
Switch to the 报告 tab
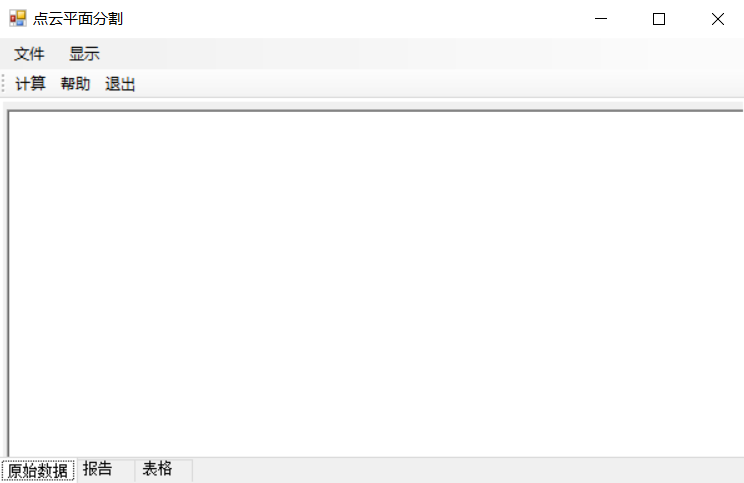(105, 469)
